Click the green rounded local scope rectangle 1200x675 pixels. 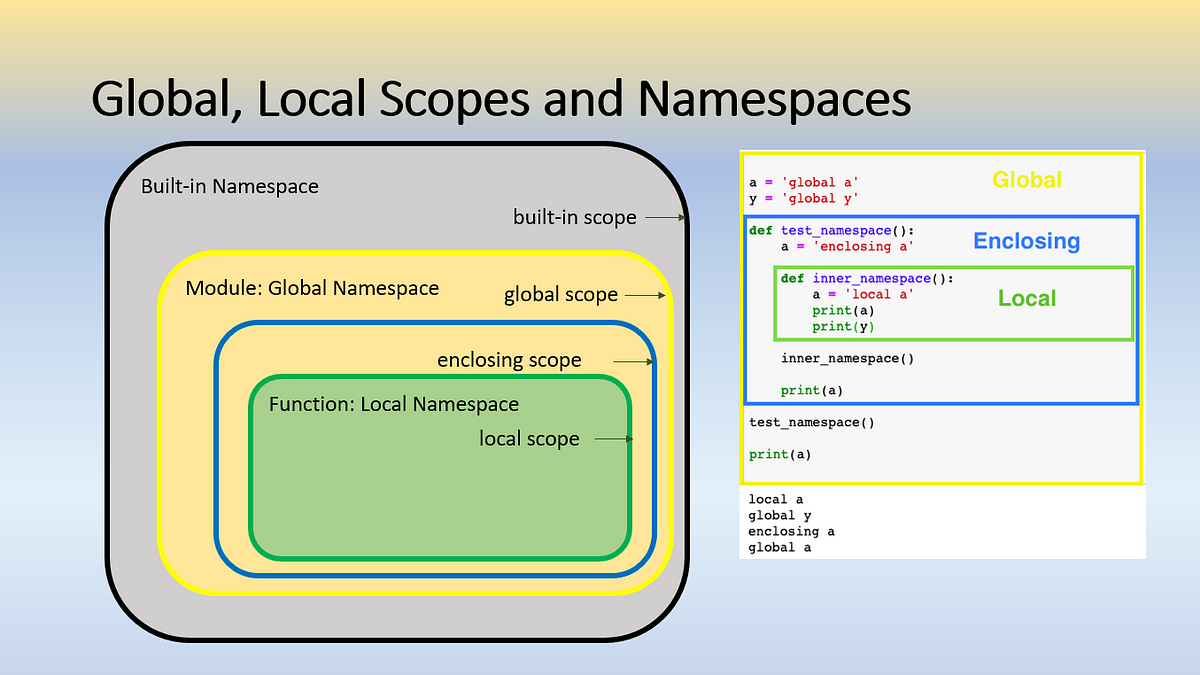(x=441, y=467)
